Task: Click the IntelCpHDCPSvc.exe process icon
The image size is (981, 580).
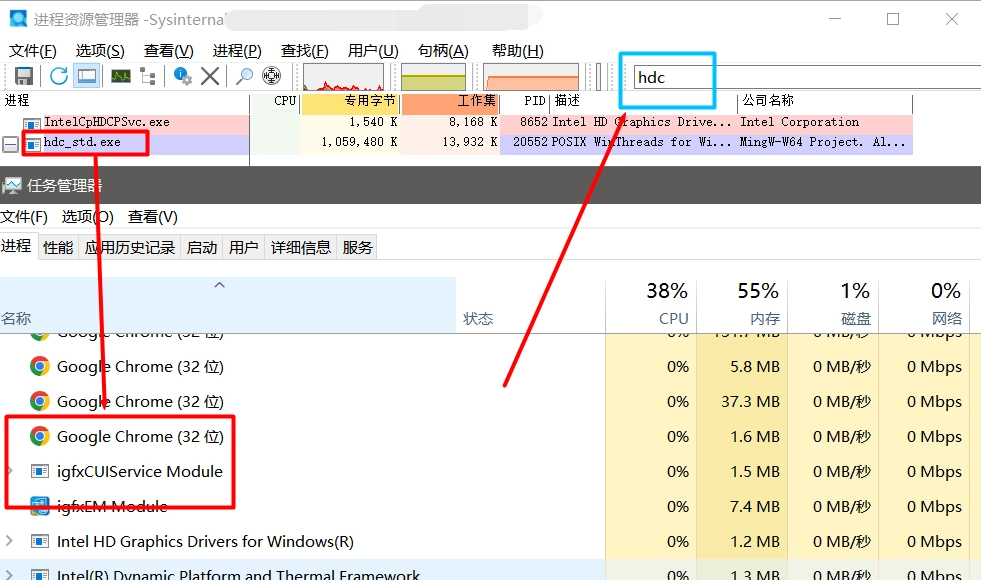Action: click(32, 123)
